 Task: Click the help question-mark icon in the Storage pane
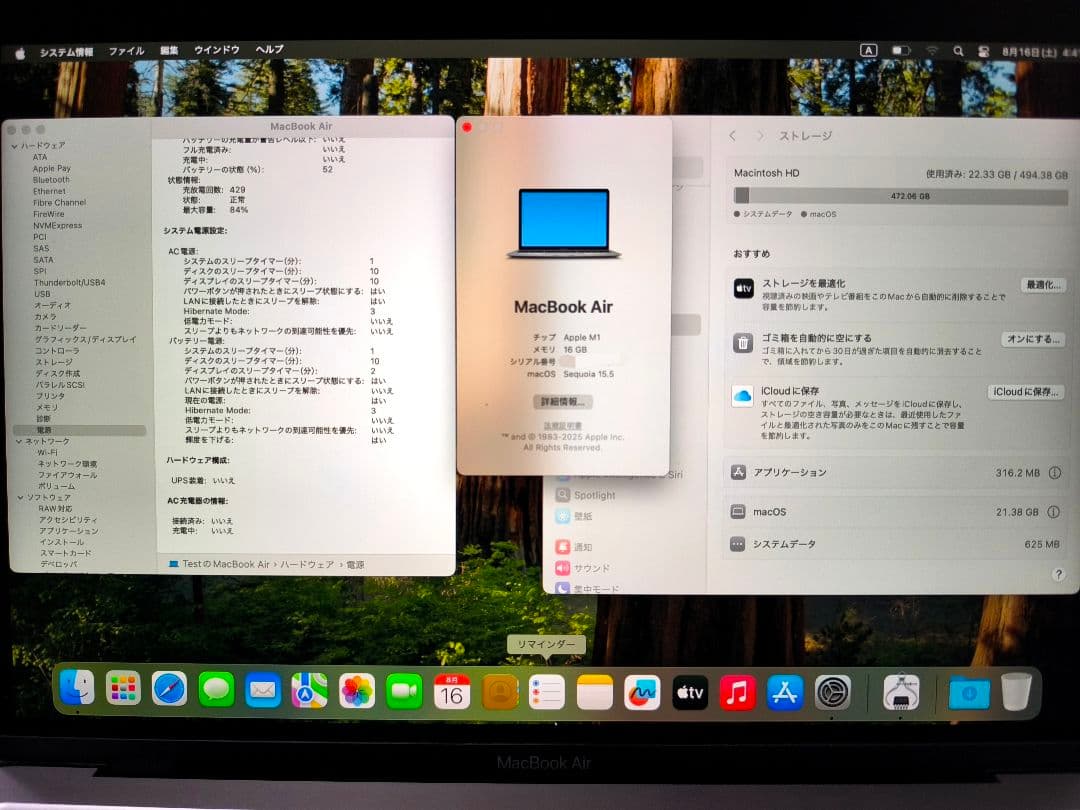1058,574
